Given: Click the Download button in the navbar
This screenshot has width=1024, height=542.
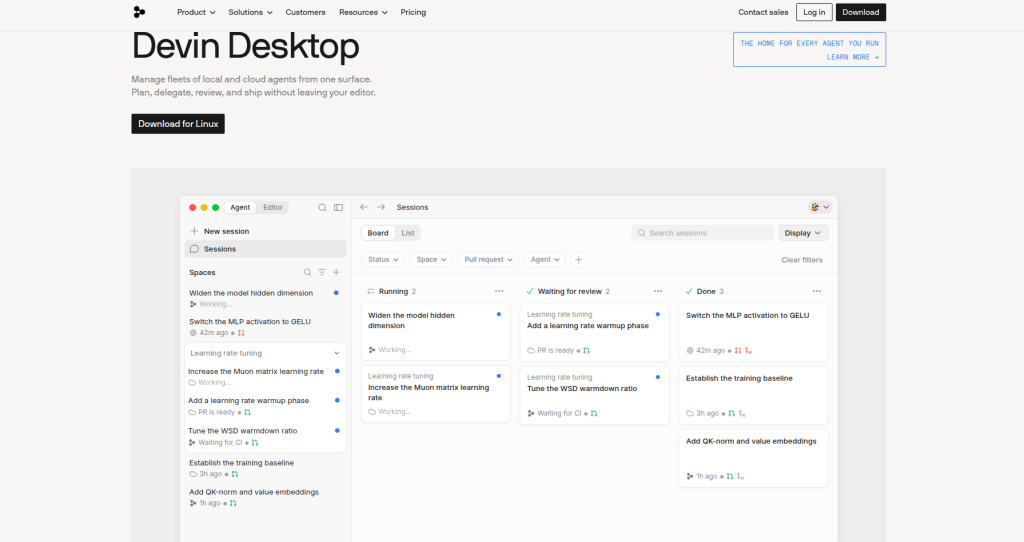Looking at the screenshot, I should point(861,12).
